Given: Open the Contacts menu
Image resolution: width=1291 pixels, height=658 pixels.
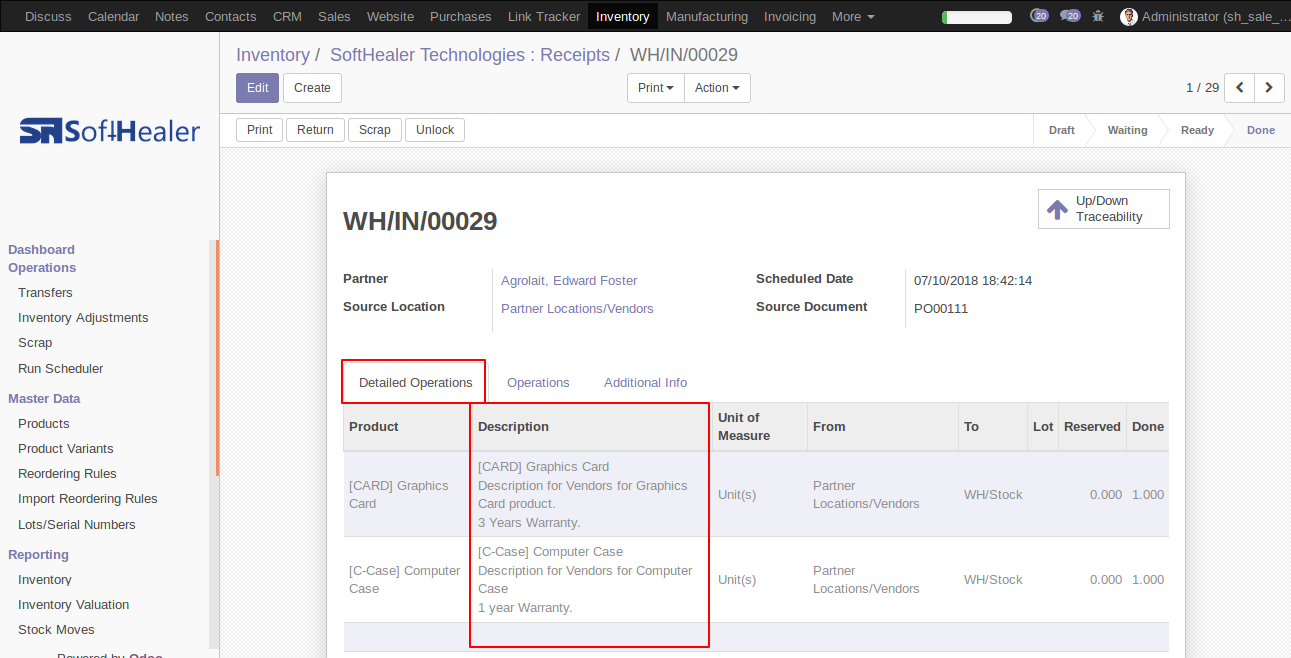Looking at the screenshot, I should pyautogui.click(x=231, y=16).
